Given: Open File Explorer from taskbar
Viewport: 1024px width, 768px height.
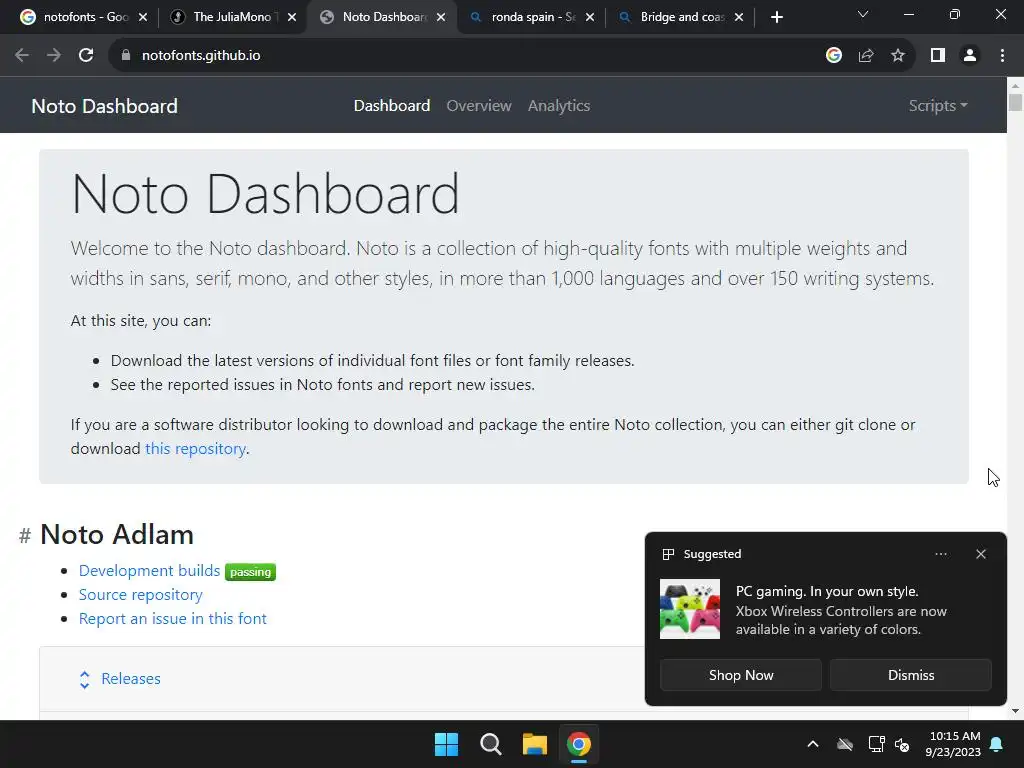Looking at the screenshot, I should pyautogui.click(x=535, y=744).
